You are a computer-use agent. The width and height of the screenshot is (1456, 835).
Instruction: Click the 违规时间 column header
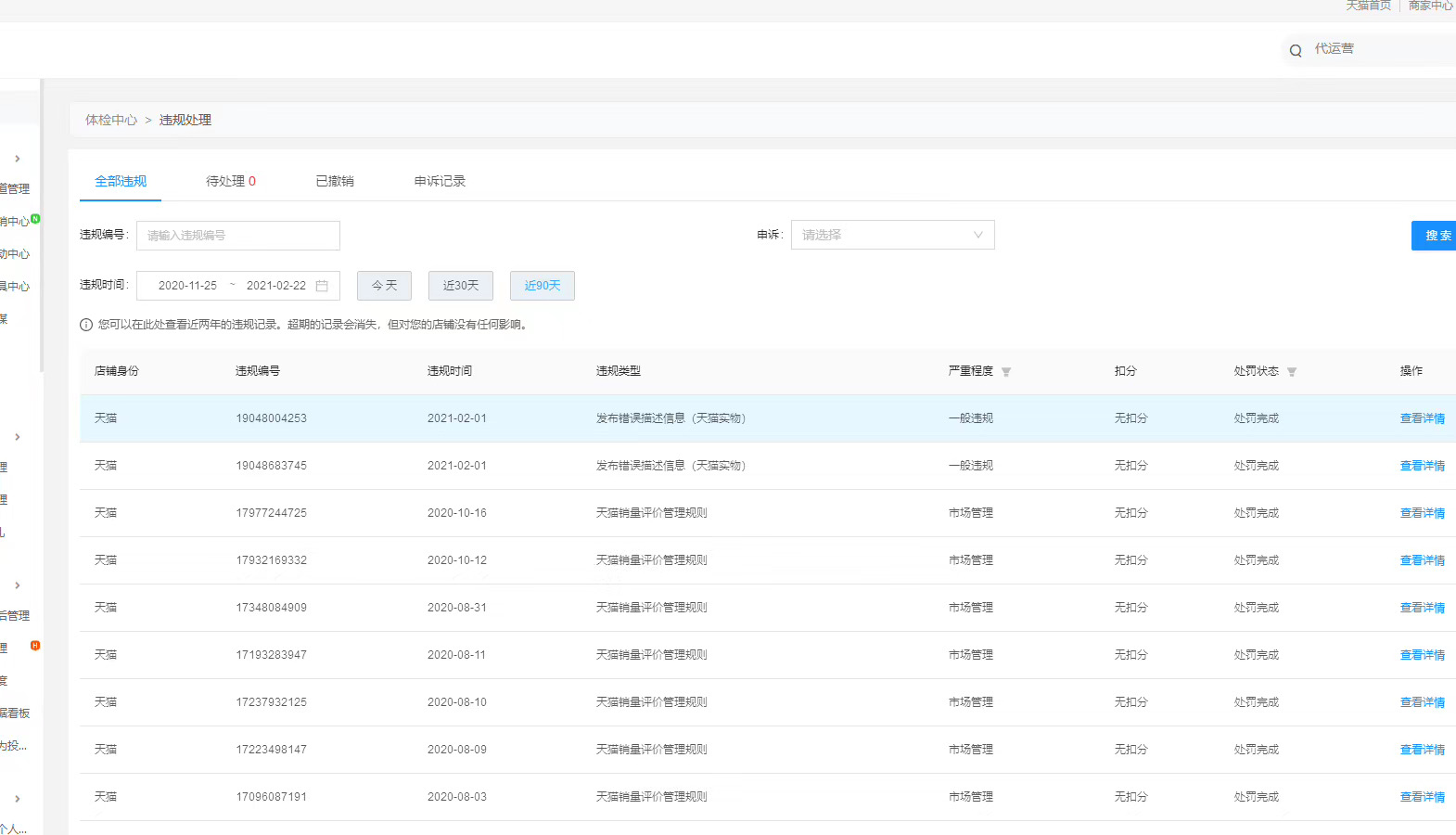(450, 371)
